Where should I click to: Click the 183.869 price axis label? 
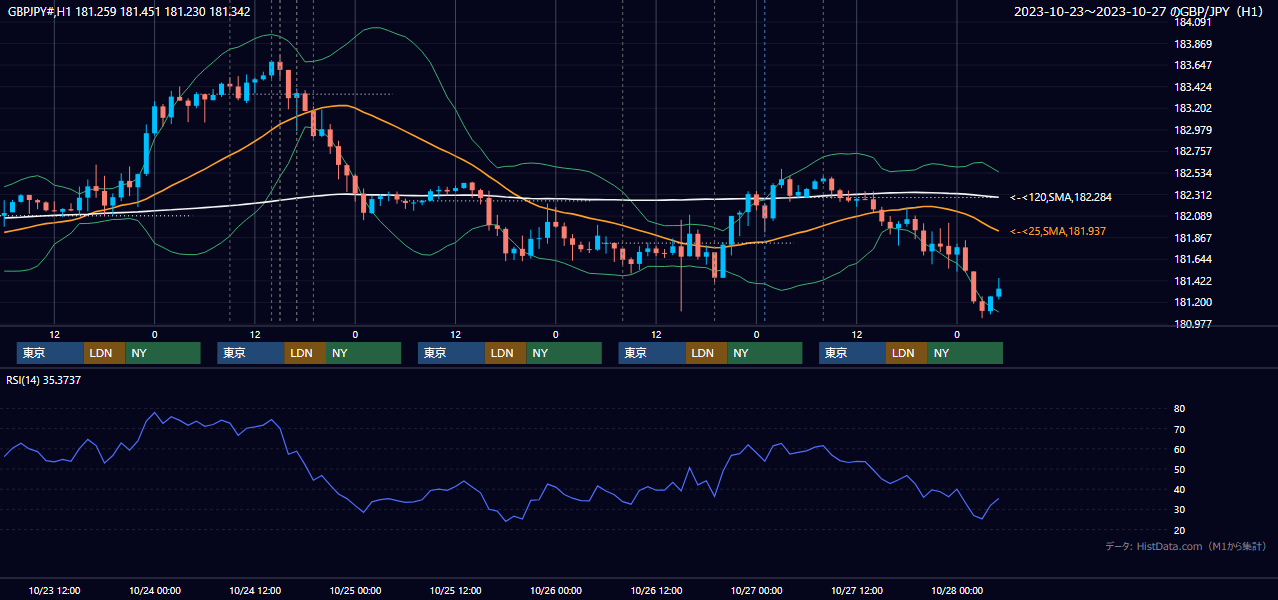pyautogui.click(x=1192, y=44)
